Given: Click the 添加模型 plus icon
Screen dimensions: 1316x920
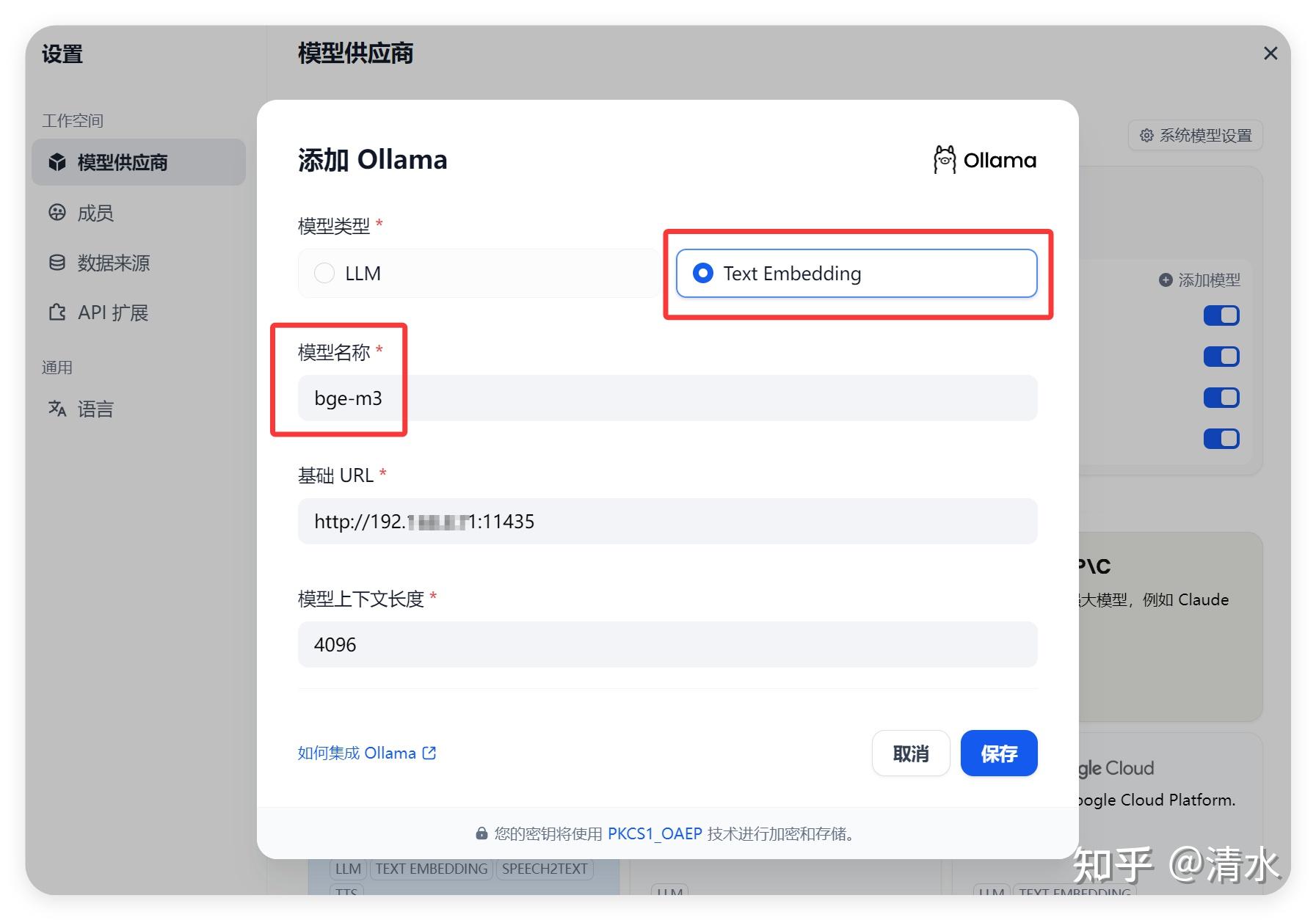Looking at the screenshot, I should pos(1165,280).
